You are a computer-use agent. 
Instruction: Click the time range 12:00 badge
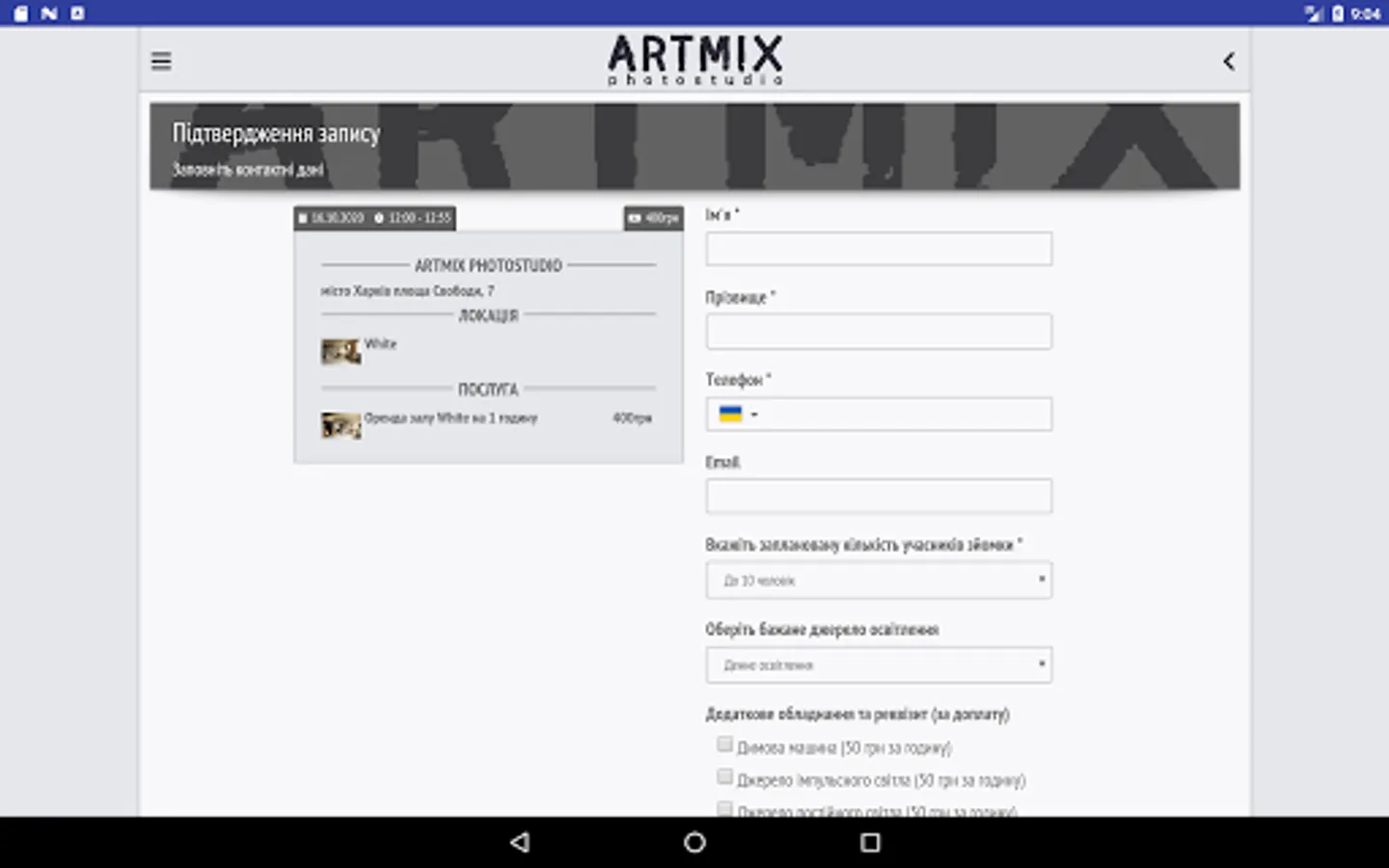(x=413, y=218)
